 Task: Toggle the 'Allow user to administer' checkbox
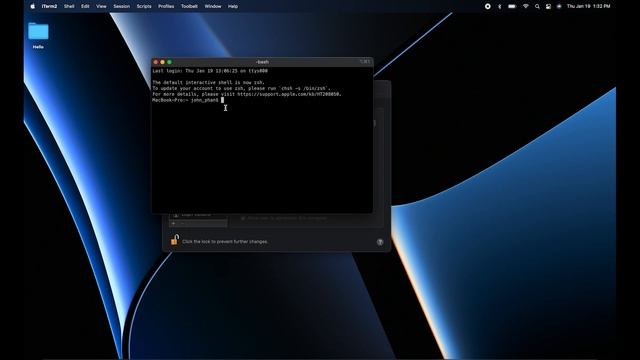click(243, 218)
